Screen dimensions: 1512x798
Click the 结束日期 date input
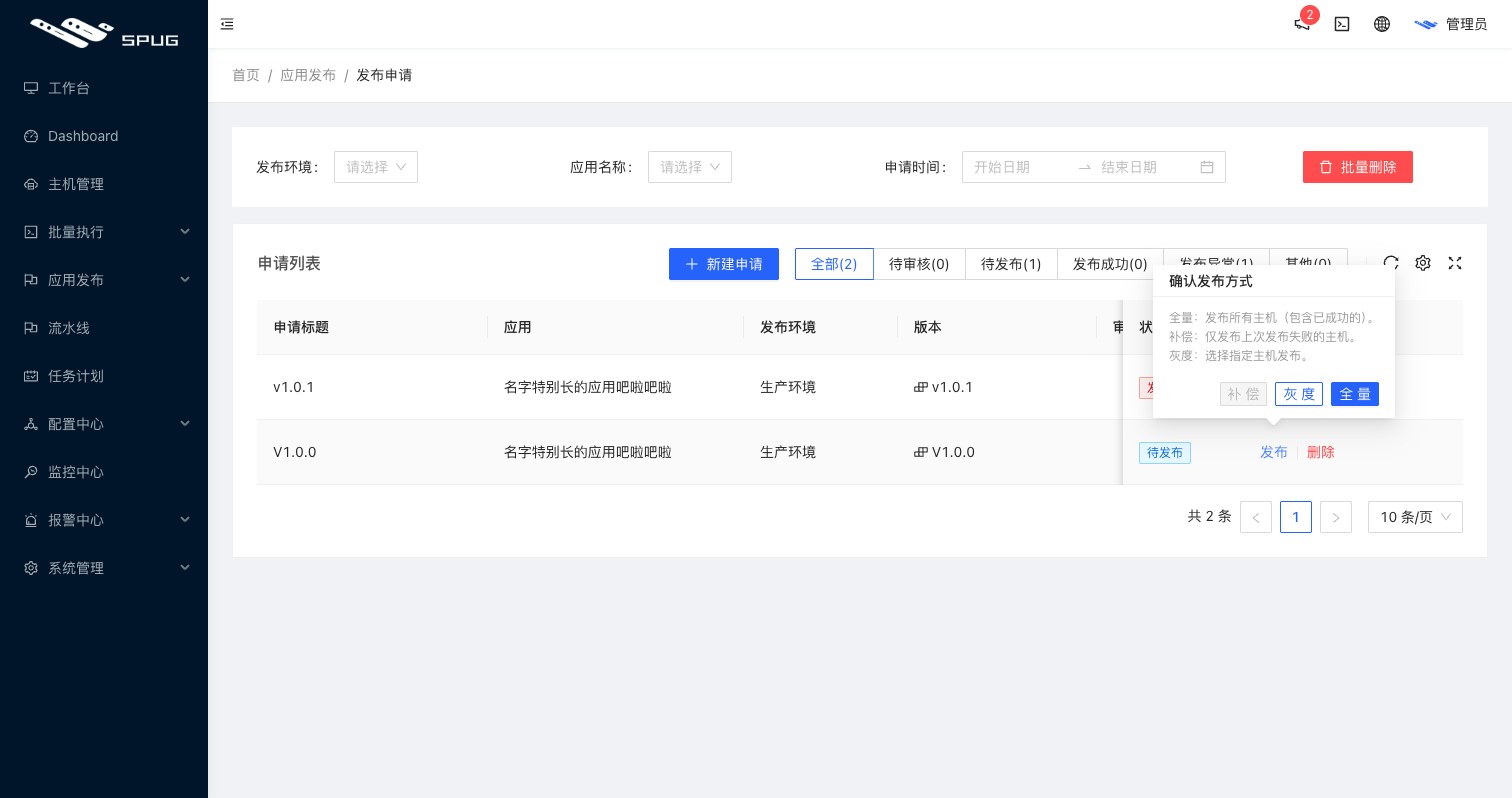(1145, 167)
